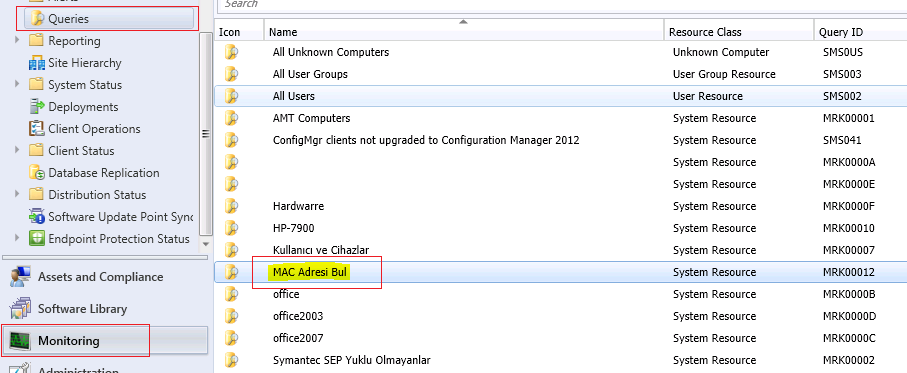Select the Queries node in the tree

(109, 19)
